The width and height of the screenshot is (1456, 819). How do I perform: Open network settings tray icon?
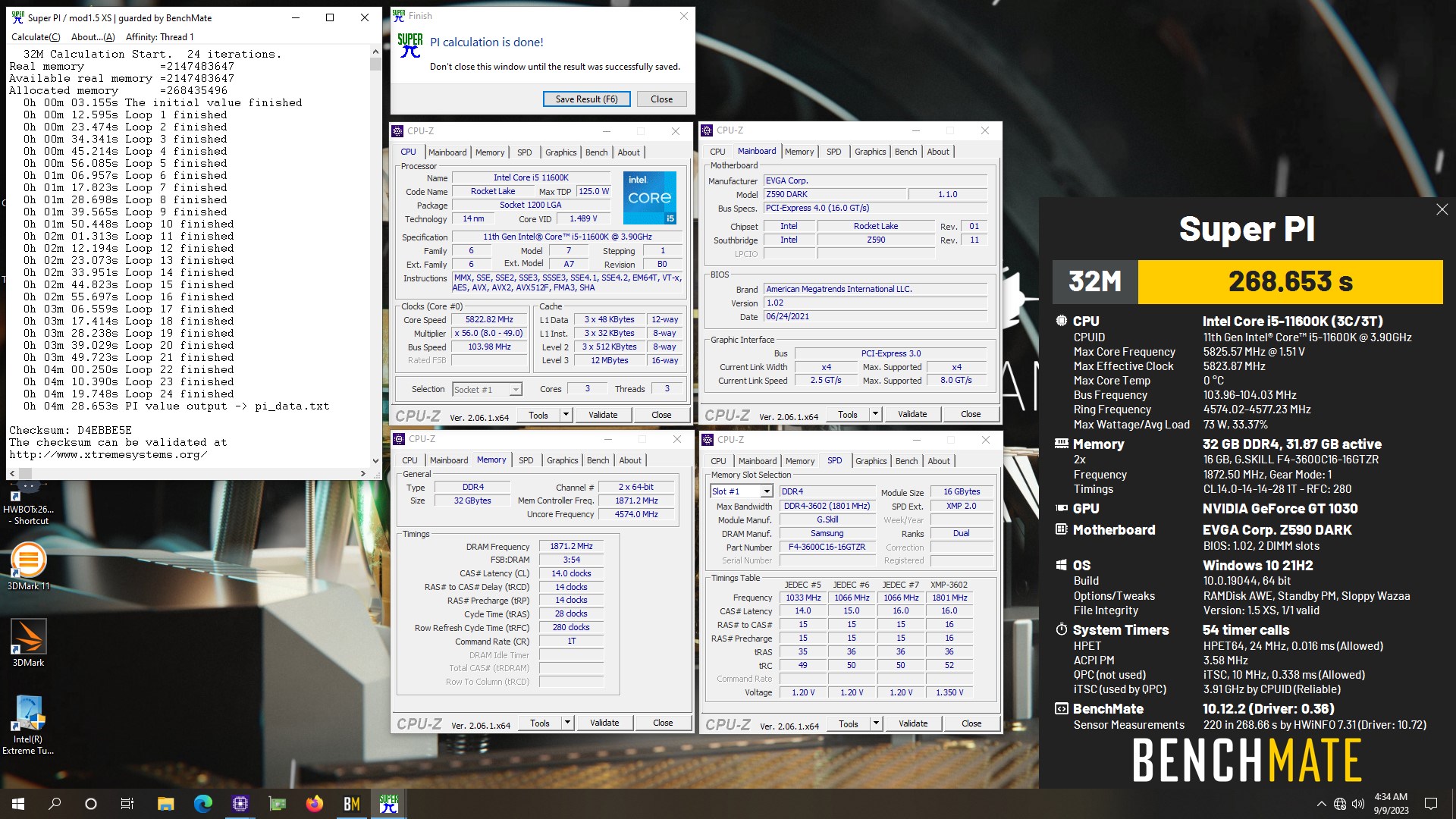point(1340,804)
